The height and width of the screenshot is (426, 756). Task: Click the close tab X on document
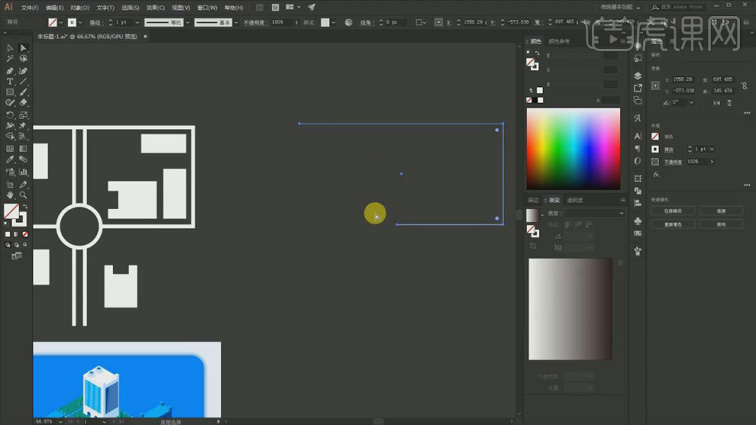point(144,35)
